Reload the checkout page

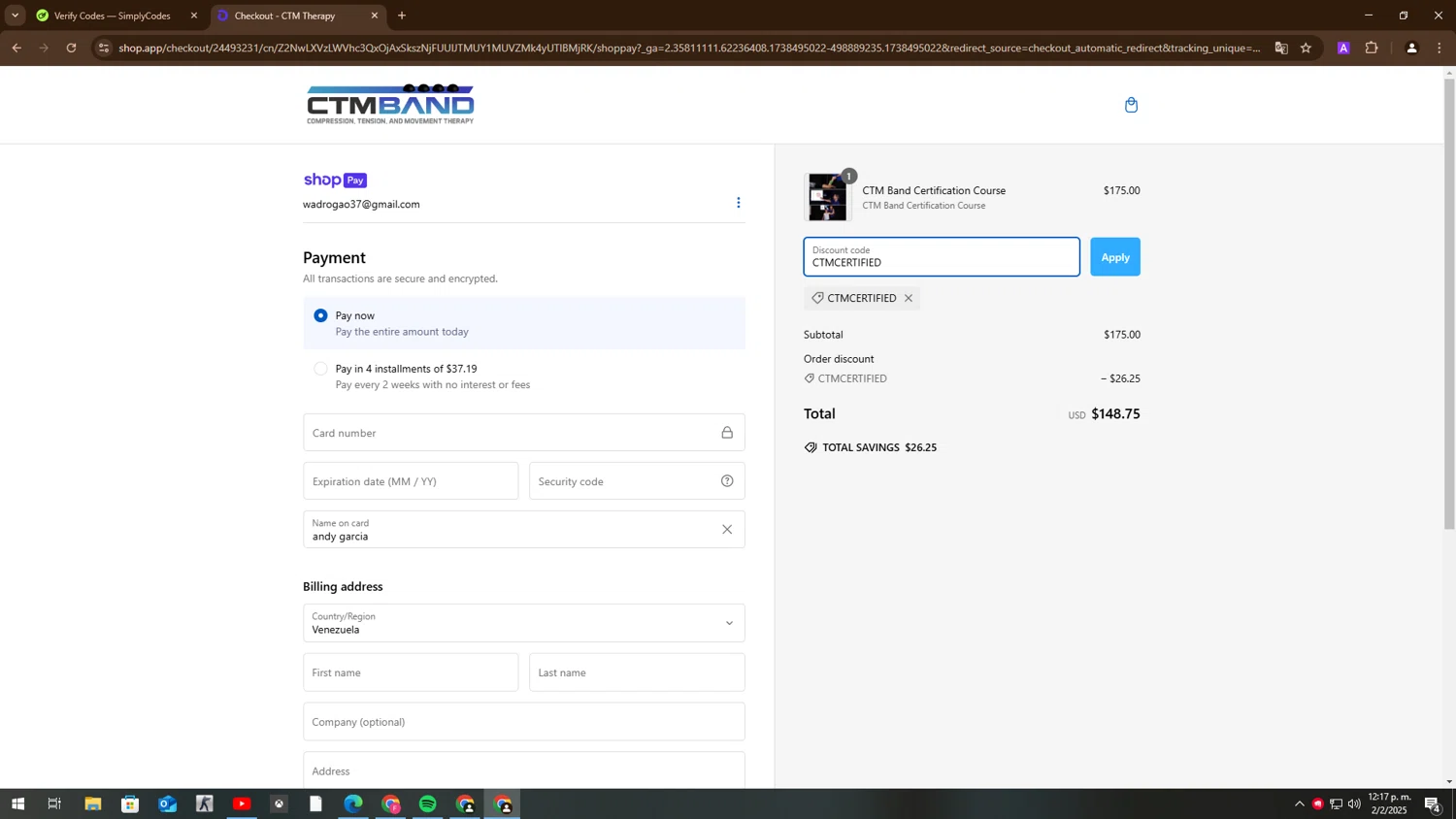(71, 48)
